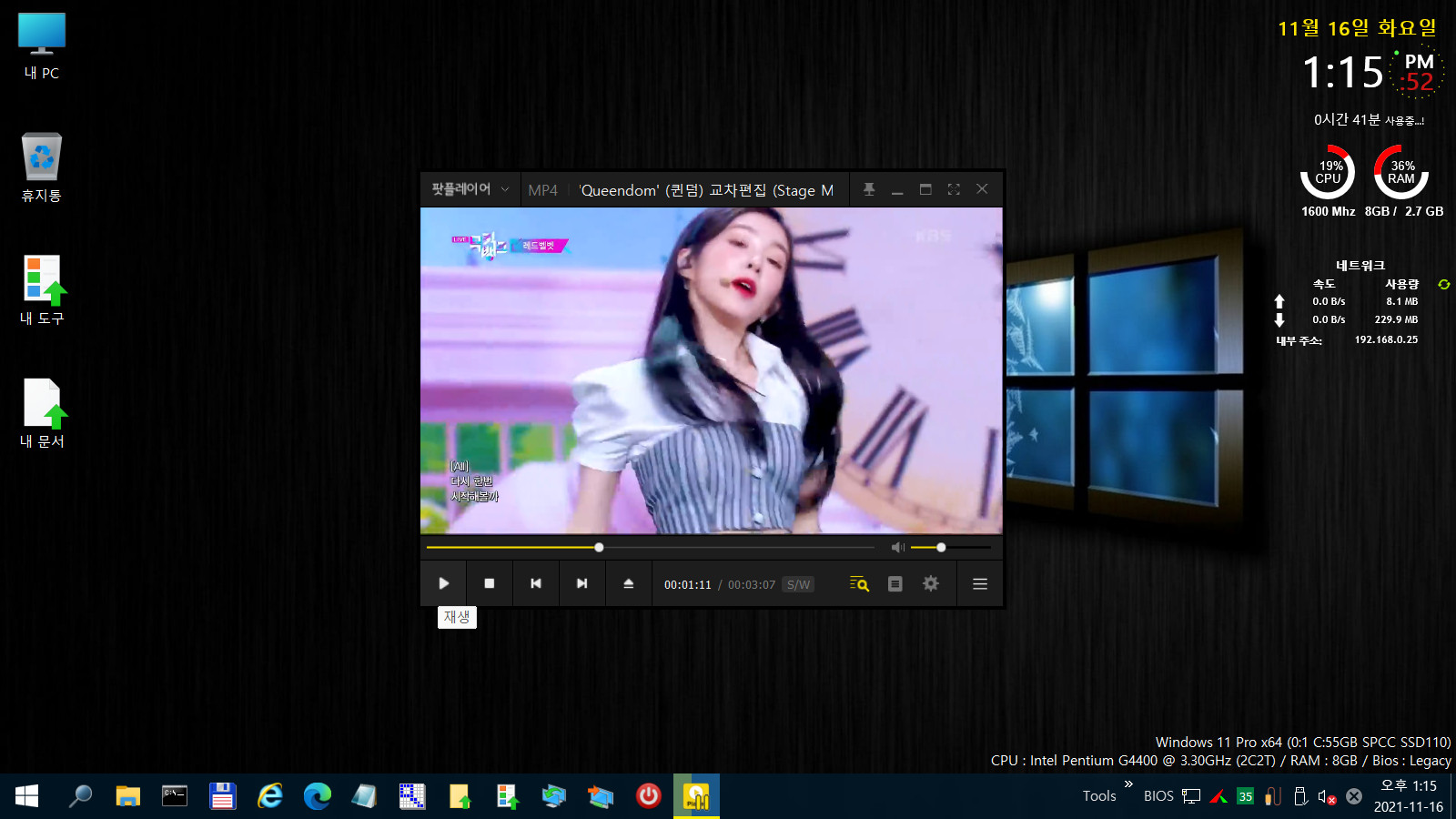Toggle the S/W decoder indicator

click(799, 585)
